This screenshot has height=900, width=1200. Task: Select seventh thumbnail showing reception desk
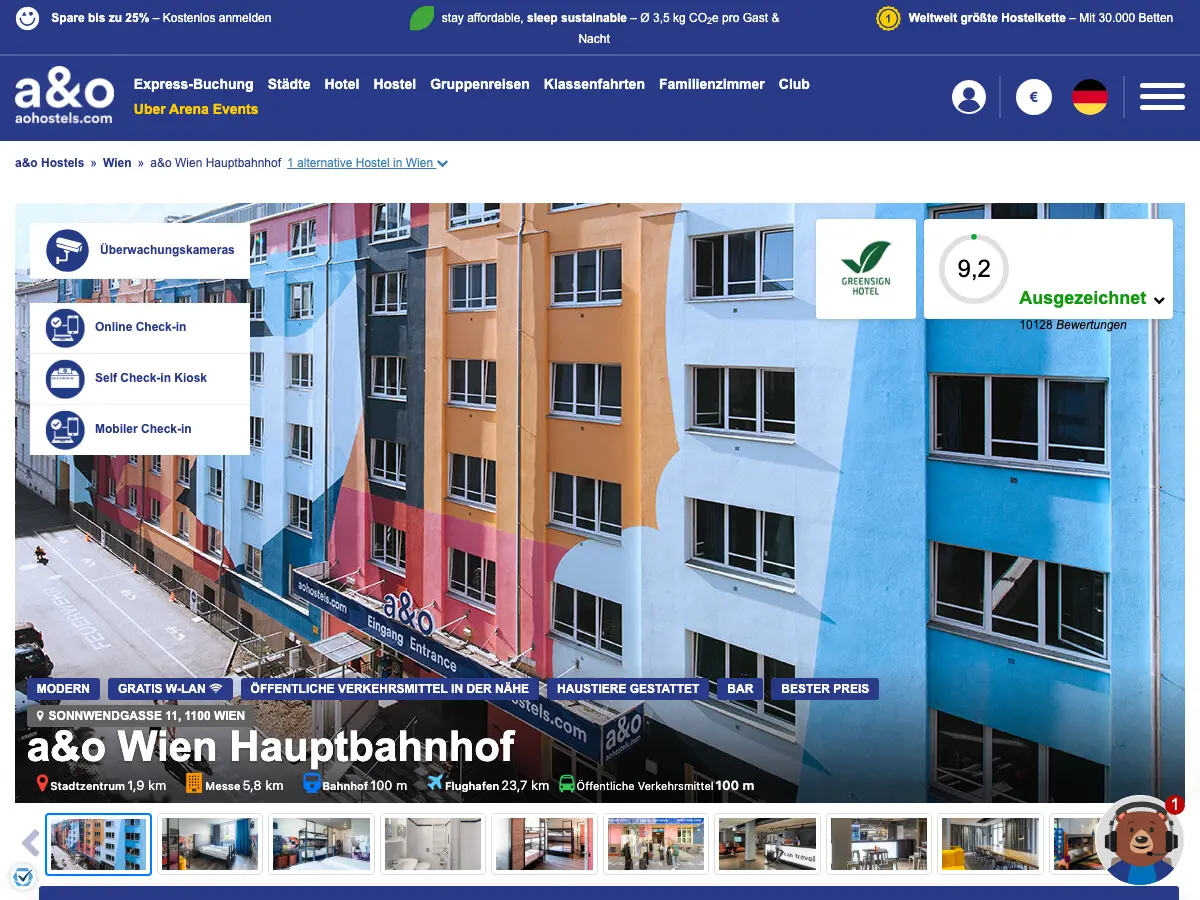click(767, 844)
